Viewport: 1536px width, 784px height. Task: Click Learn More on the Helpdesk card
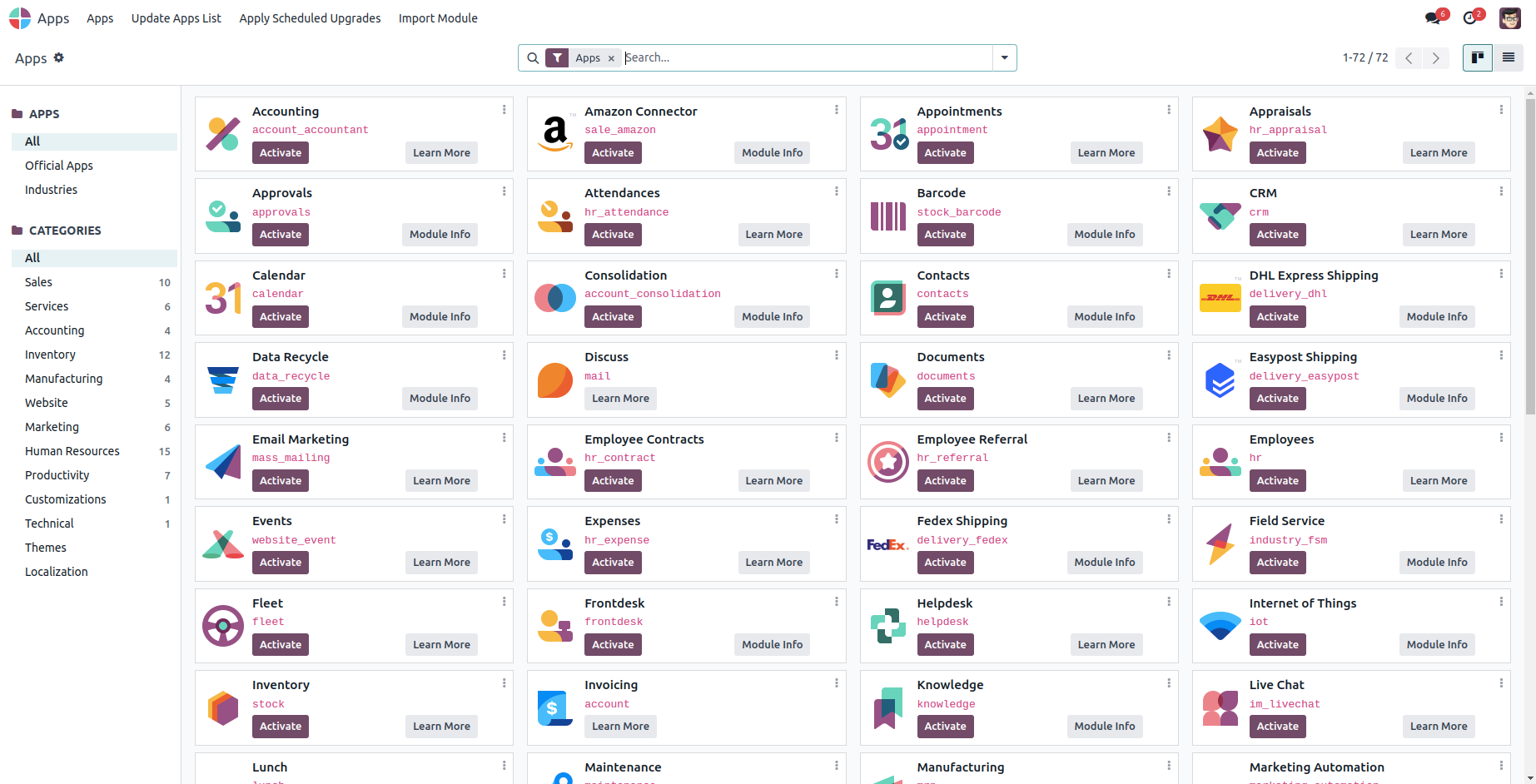(1106, 645)
